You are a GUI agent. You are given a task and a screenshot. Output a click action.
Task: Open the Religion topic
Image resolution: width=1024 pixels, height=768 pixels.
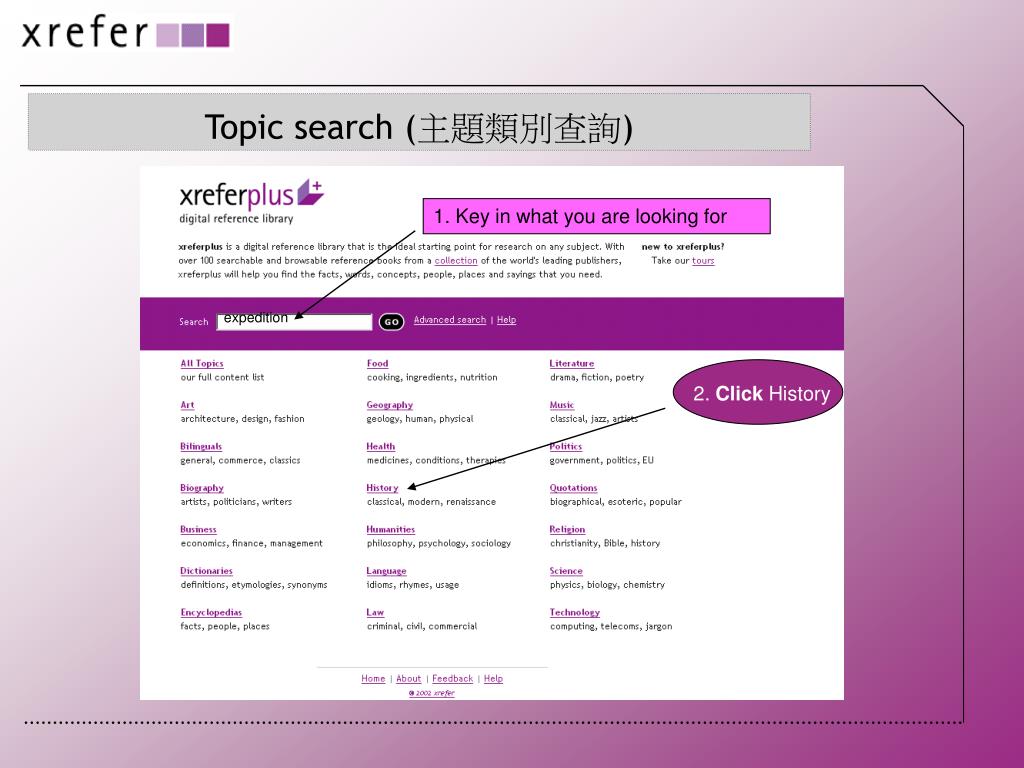click(x=568, y=530)
